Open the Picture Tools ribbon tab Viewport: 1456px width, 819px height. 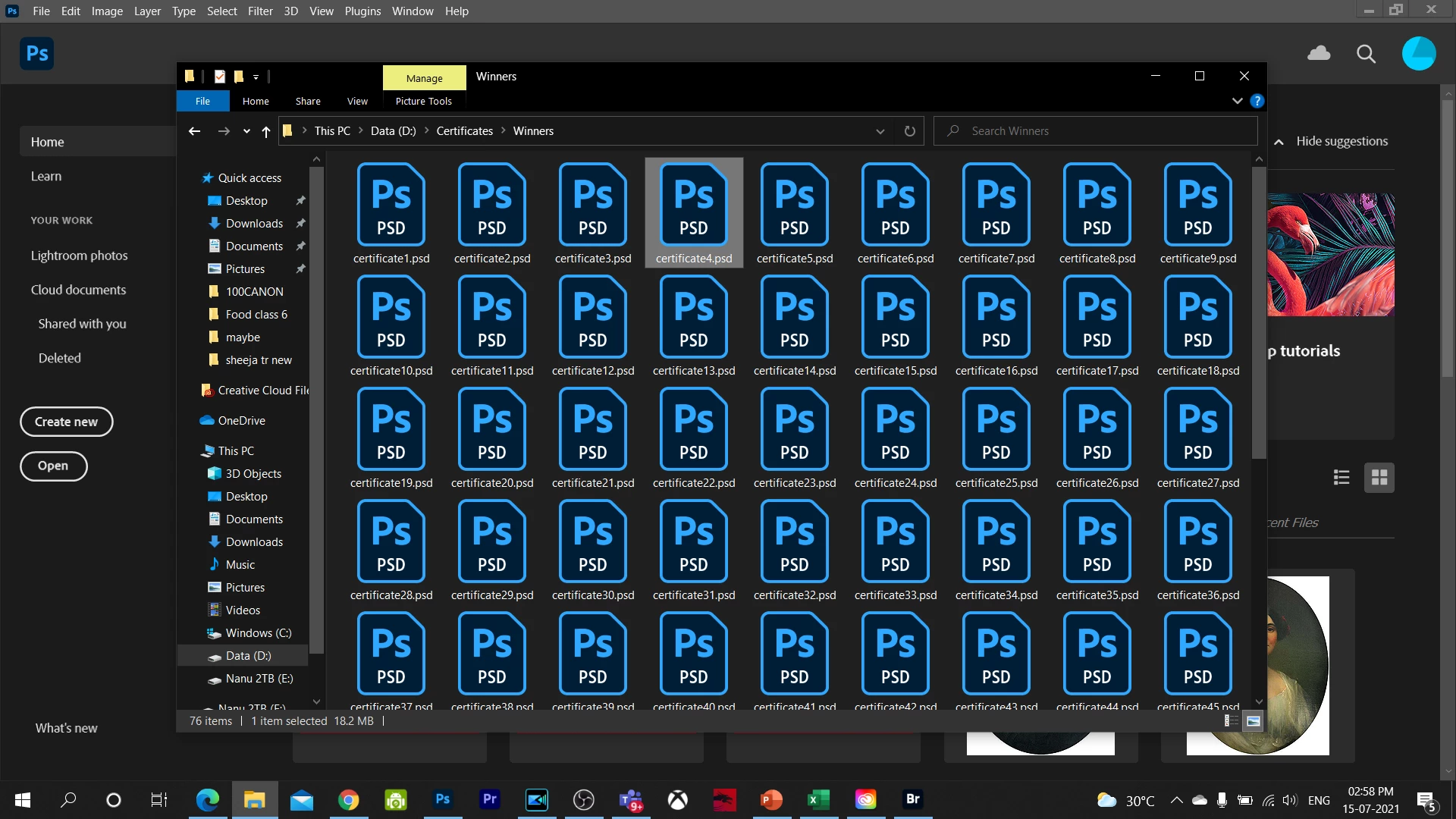click(x=423, y=101)
